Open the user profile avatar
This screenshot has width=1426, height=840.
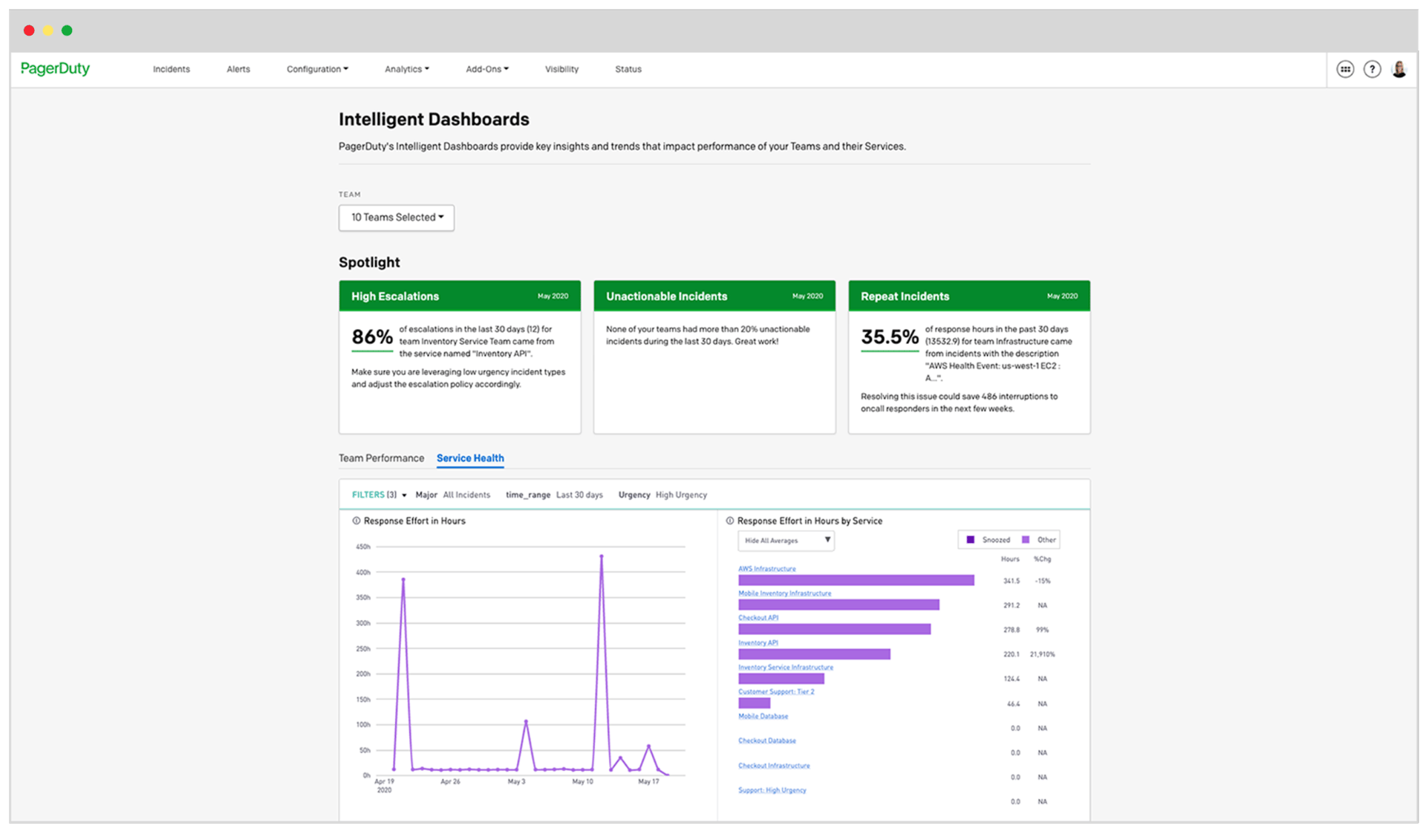[1399, 69]
